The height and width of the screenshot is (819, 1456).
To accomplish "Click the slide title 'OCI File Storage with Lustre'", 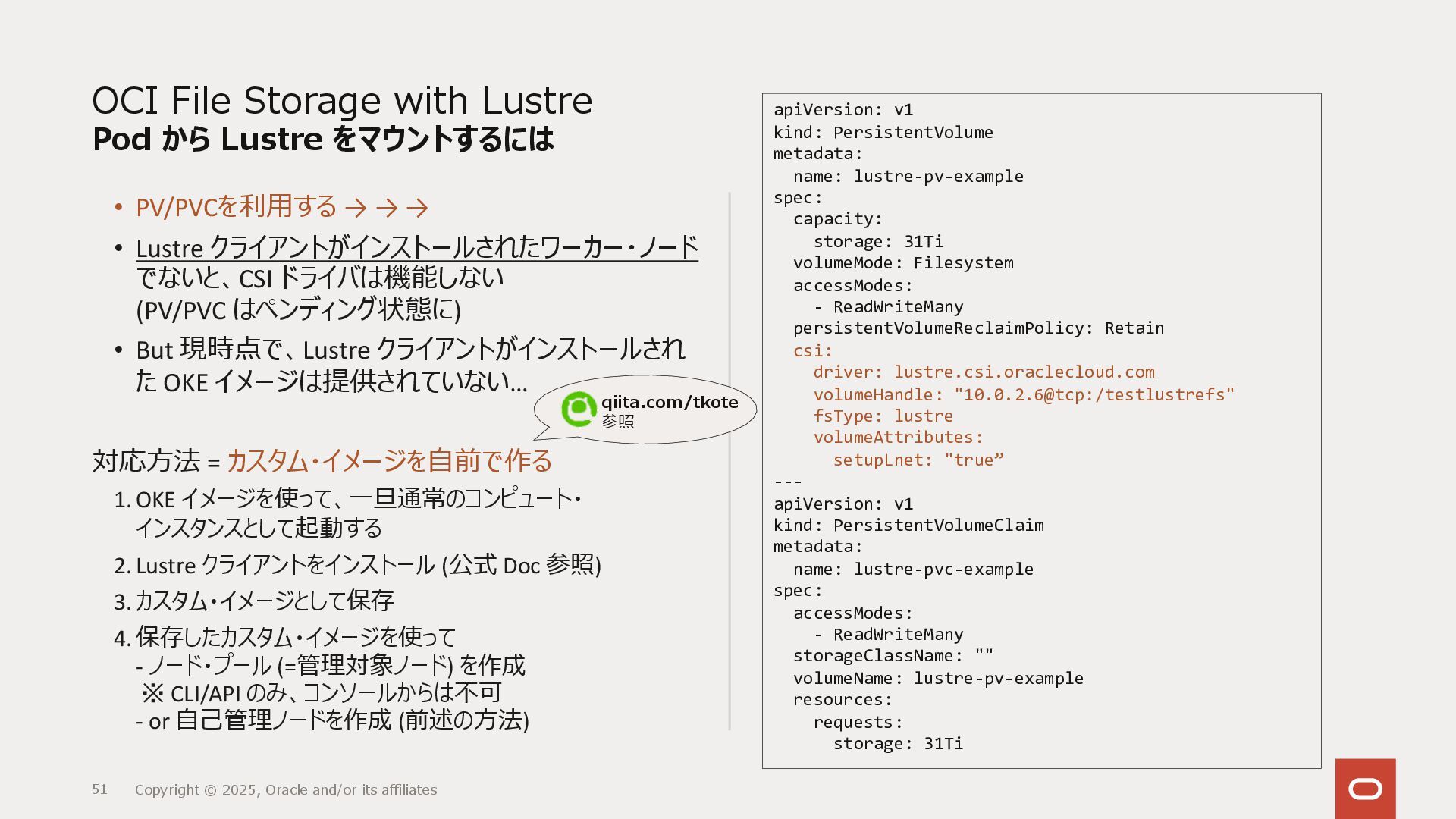I will (341, 101).
